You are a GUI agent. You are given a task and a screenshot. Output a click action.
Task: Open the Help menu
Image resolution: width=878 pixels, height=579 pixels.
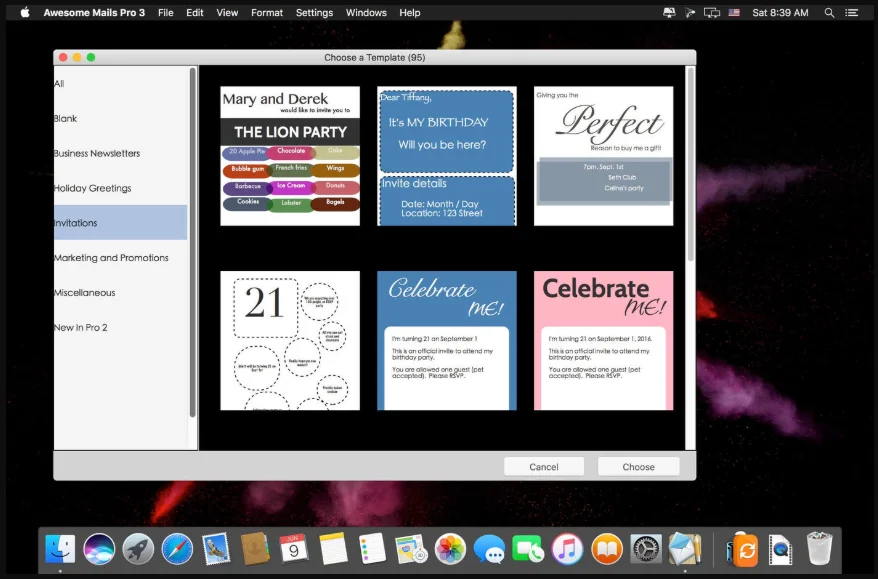point(410,12)
